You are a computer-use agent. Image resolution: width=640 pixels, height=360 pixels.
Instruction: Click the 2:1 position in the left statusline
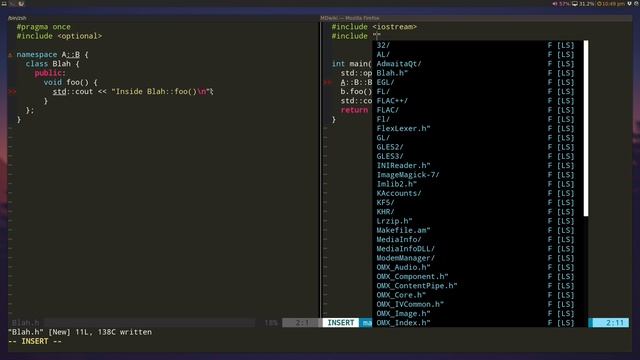point(302,323)
